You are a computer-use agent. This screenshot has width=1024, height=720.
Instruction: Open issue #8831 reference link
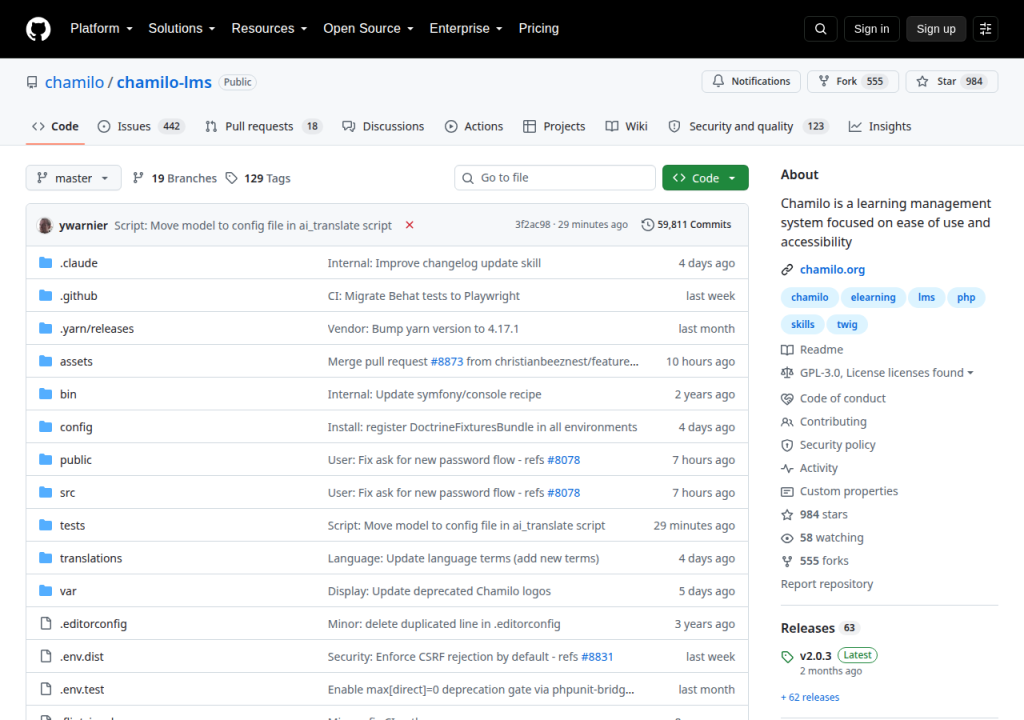point(597,657)
